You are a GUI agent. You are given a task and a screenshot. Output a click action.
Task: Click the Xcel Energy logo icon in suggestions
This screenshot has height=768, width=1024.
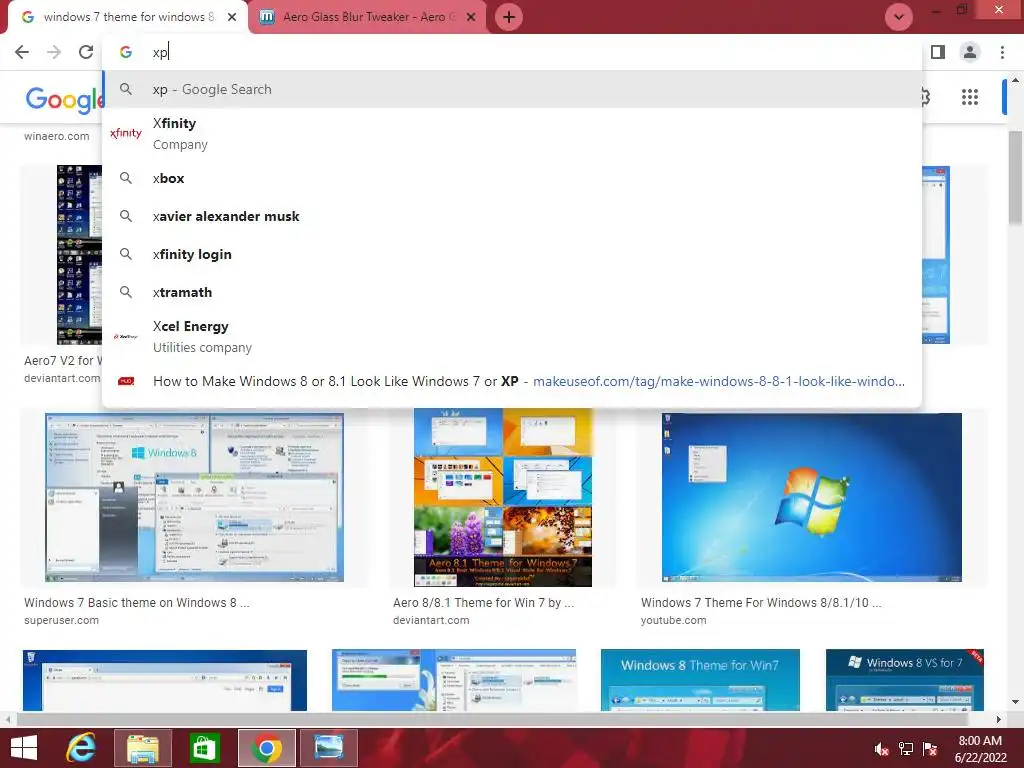point(126,336)
